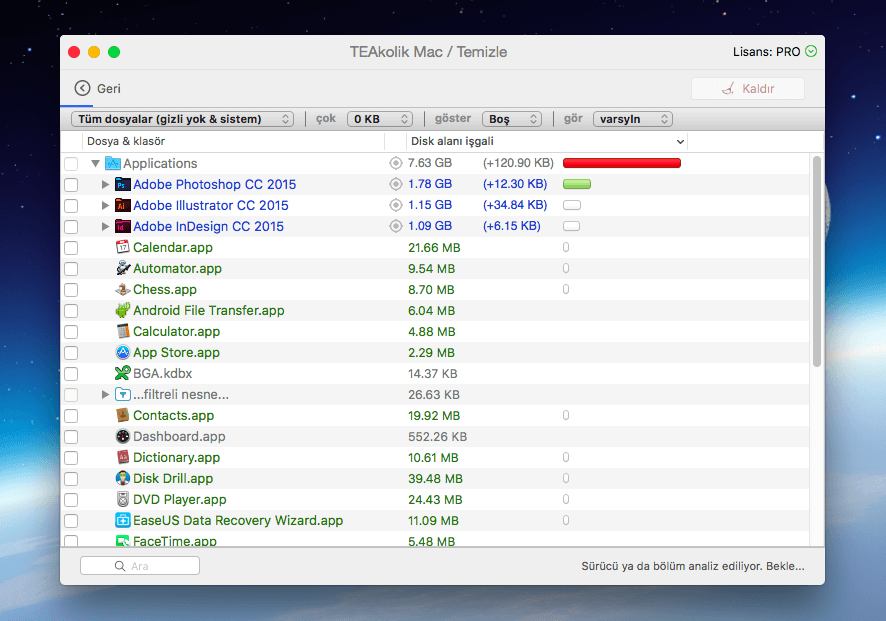Tick the EaseUS Data Recovery Wizard checkbox

pos(71,521)
